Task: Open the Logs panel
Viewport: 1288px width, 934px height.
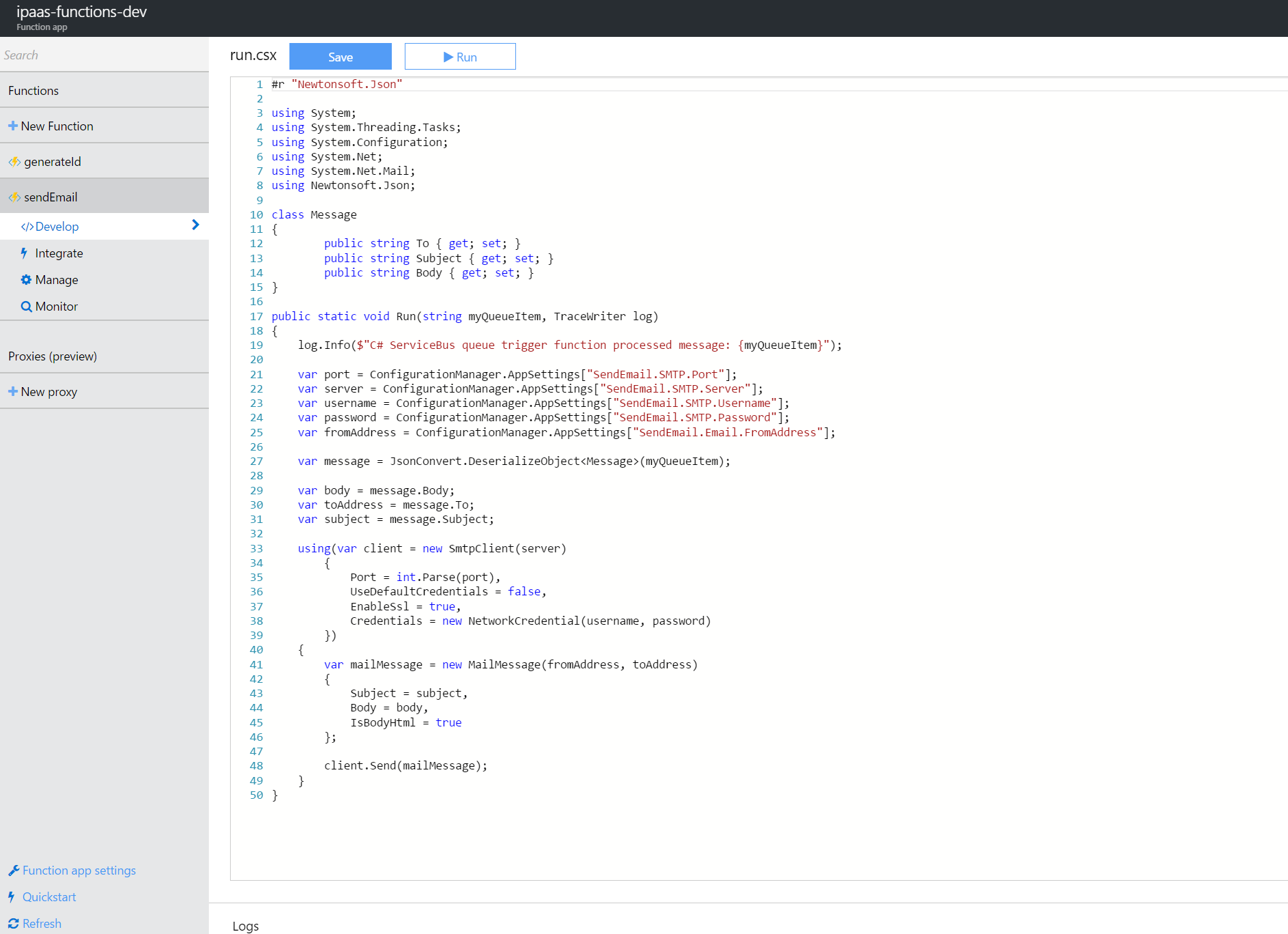Action: point(245,926)
